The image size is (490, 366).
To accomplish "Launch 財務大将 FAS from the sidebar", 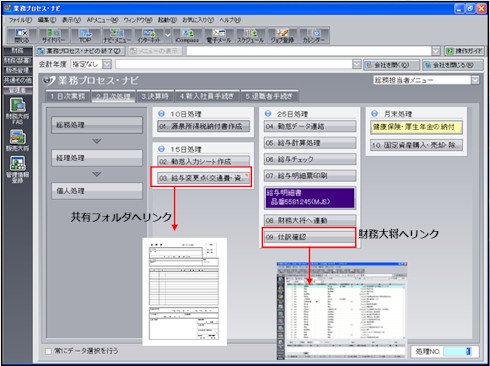I will 17,111.
